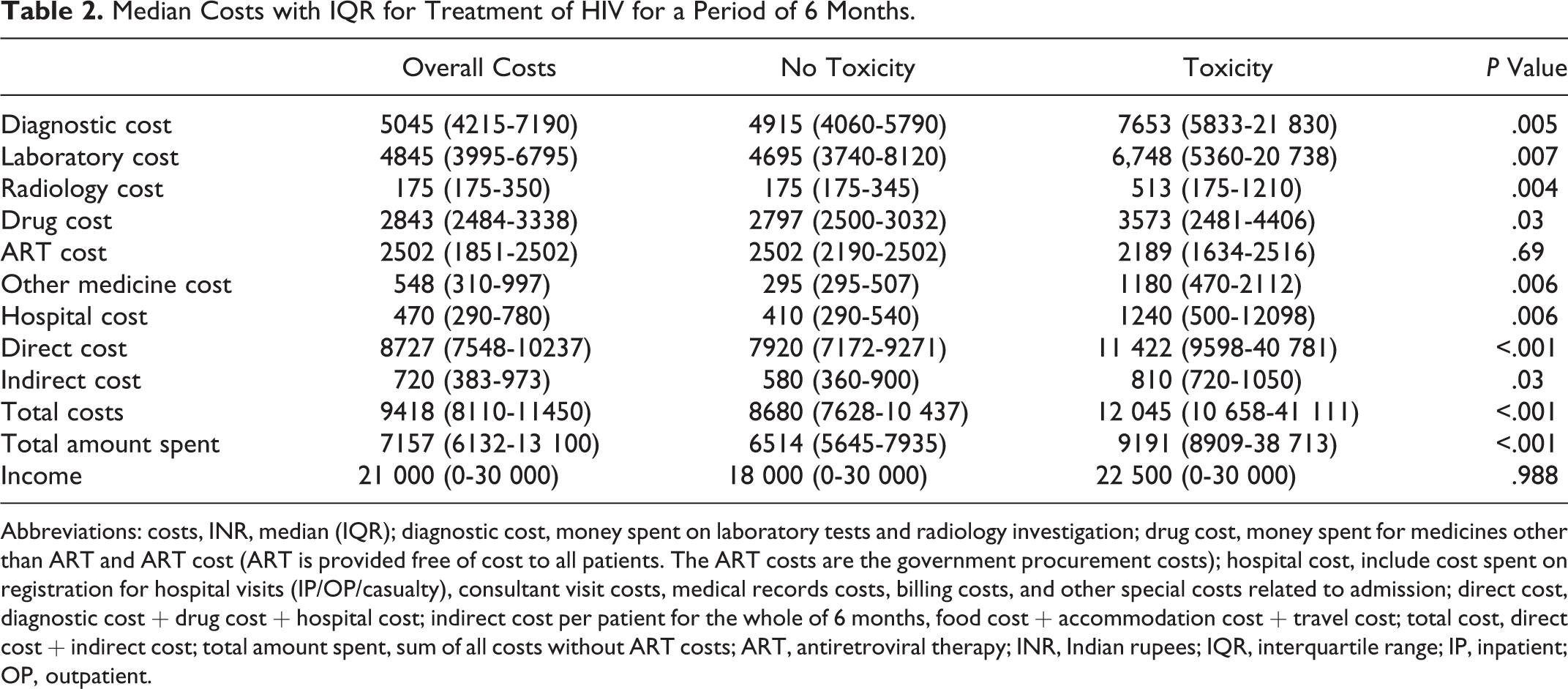1568x689 pixels.
Task: Click the Total costs row label
Action: [61, 411]
